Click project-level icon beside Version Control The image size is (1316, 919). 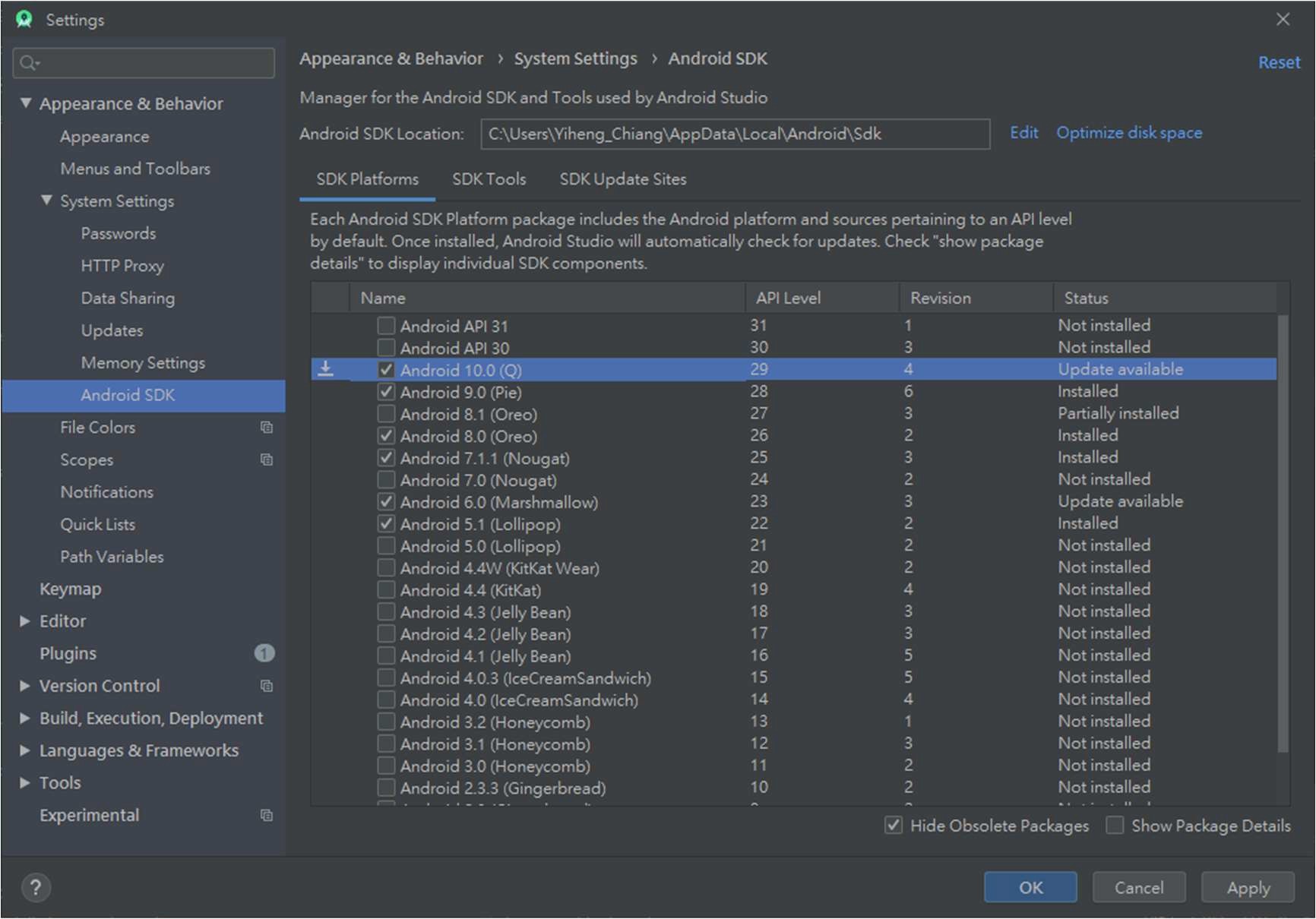pyautogui.click(x=266, y=686)
